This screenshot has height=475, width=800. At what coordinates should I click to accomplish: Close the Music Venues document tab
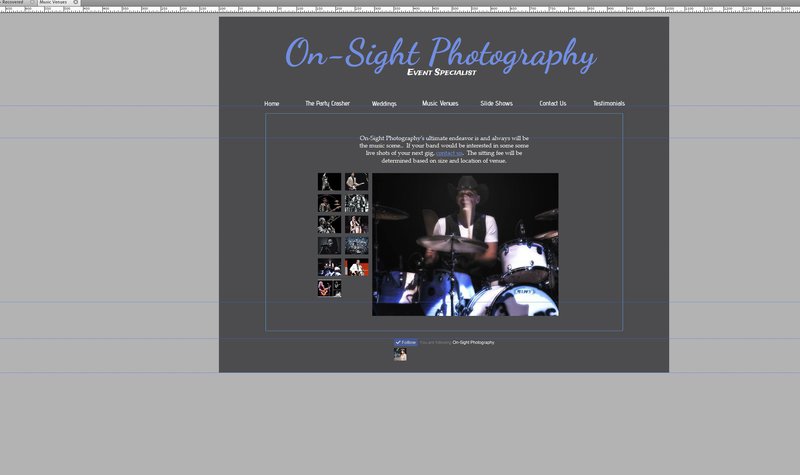(x=76, y=2)
